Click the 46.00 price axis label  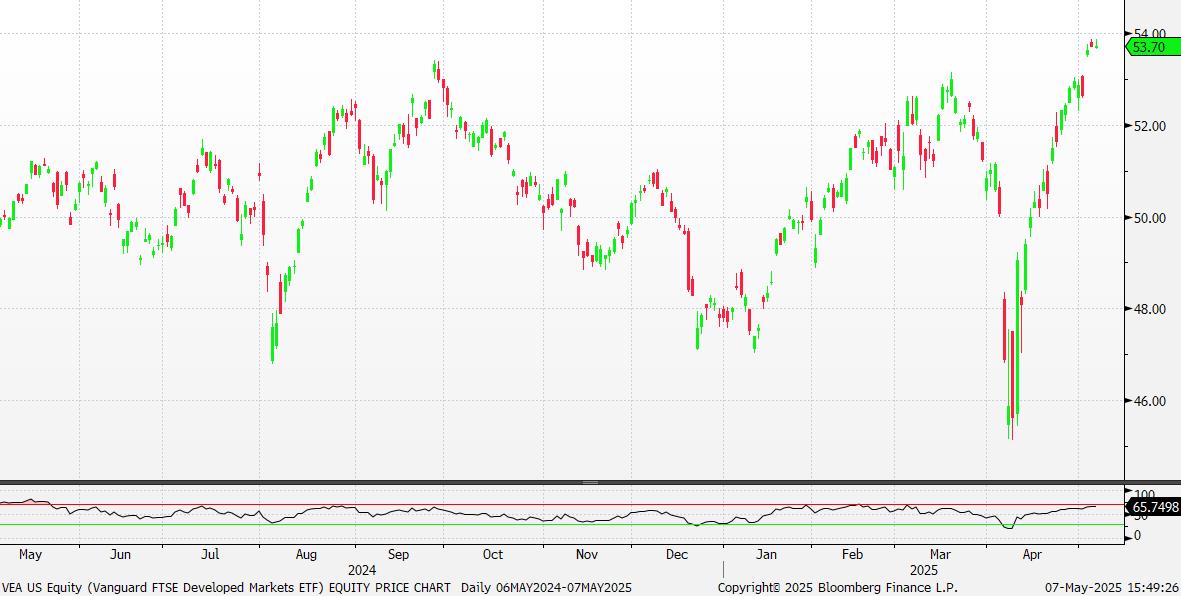coord(1149,401)
